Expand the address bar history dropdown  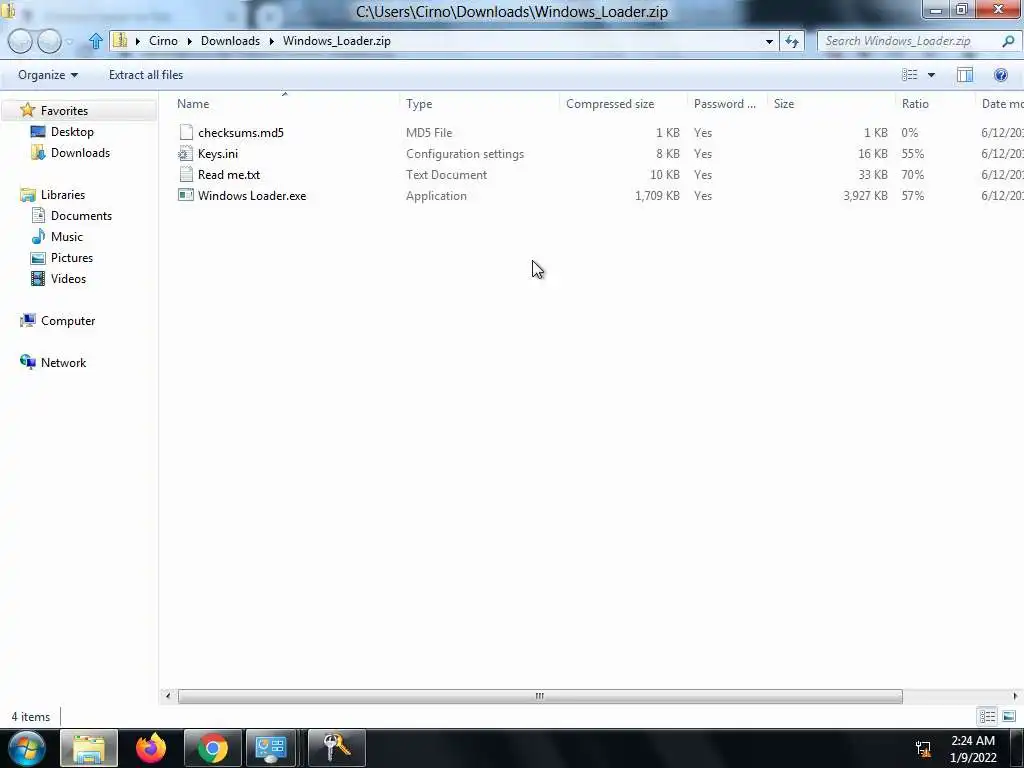pyautogui.click(x=769, y=41)
